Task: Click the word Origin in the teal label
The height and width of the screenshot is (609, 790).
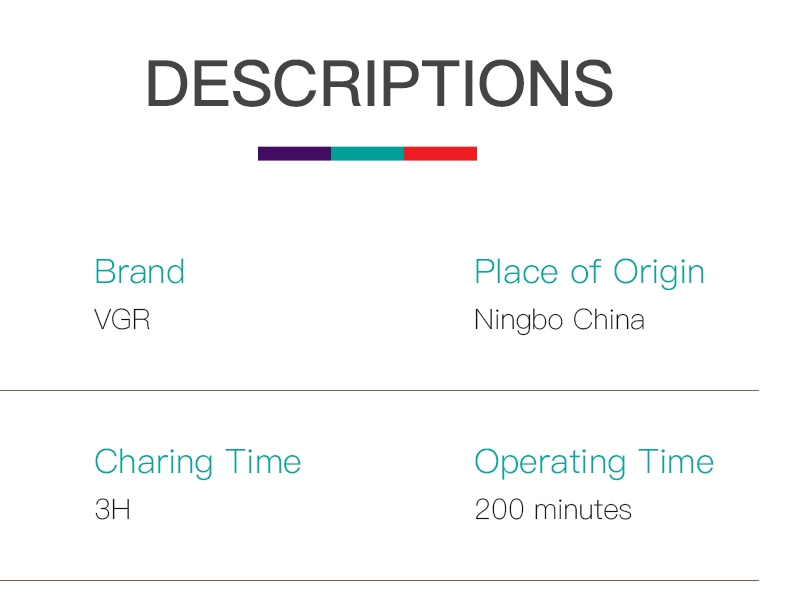Action: pyautogui.click(x=658, y=273)
